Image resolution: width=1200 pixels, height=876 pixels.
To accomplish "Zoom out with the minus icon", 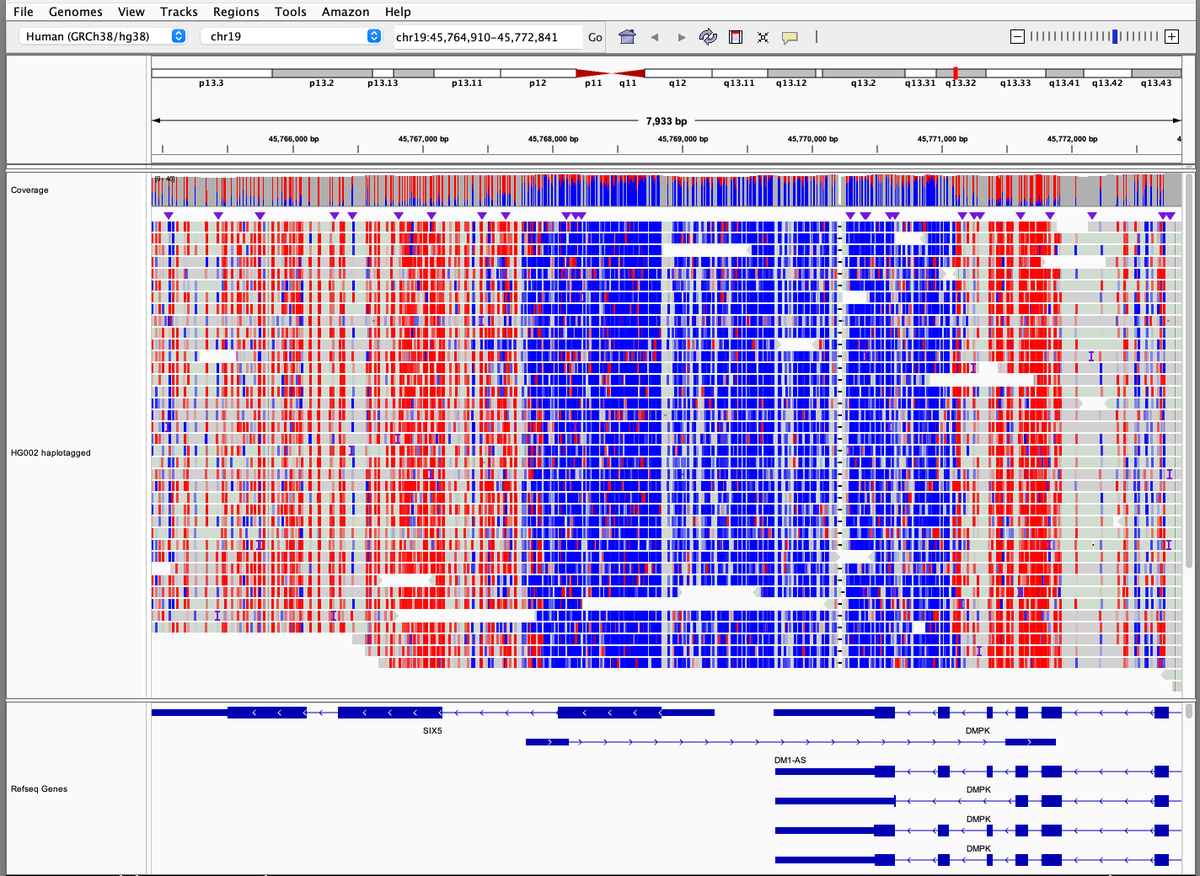I will point(1017,37).
